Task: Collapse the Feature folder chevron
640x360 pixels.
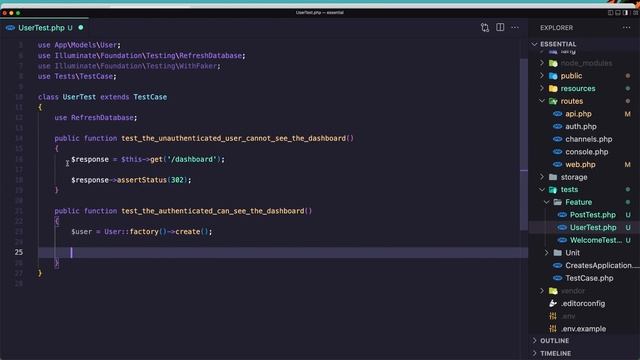Action: click(547, 202)
